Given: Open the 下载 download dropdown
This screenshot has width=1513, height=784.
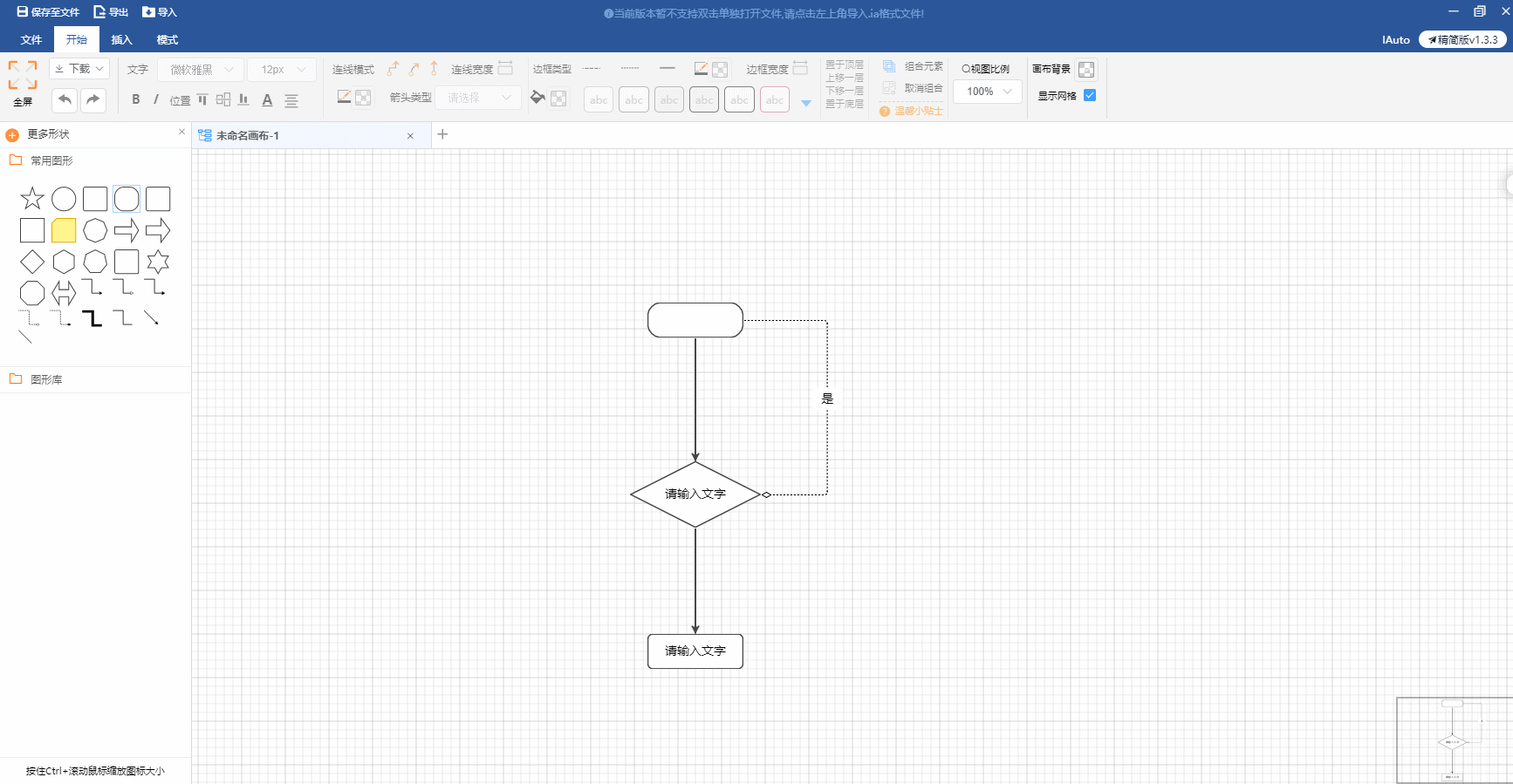Looking at the screenshot, I should point(79,69).
